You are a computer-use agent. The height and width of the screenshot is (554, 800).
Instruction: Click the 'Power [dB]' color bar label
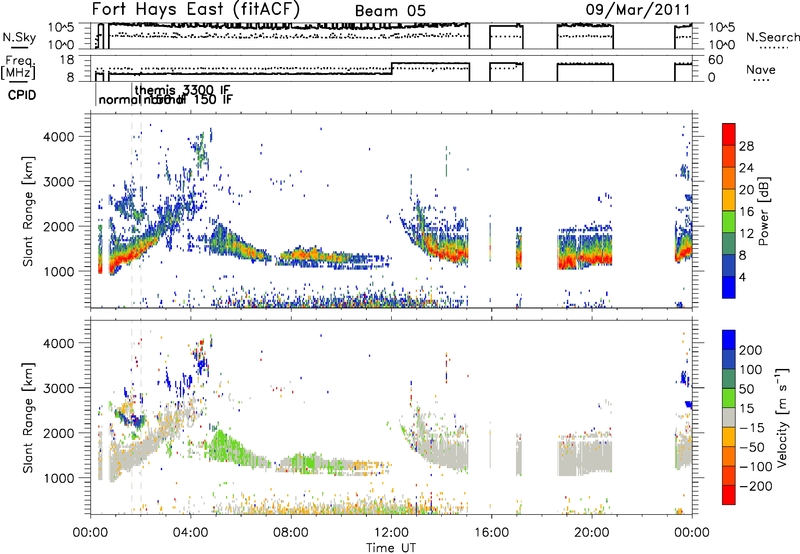(x=764, y=211)
